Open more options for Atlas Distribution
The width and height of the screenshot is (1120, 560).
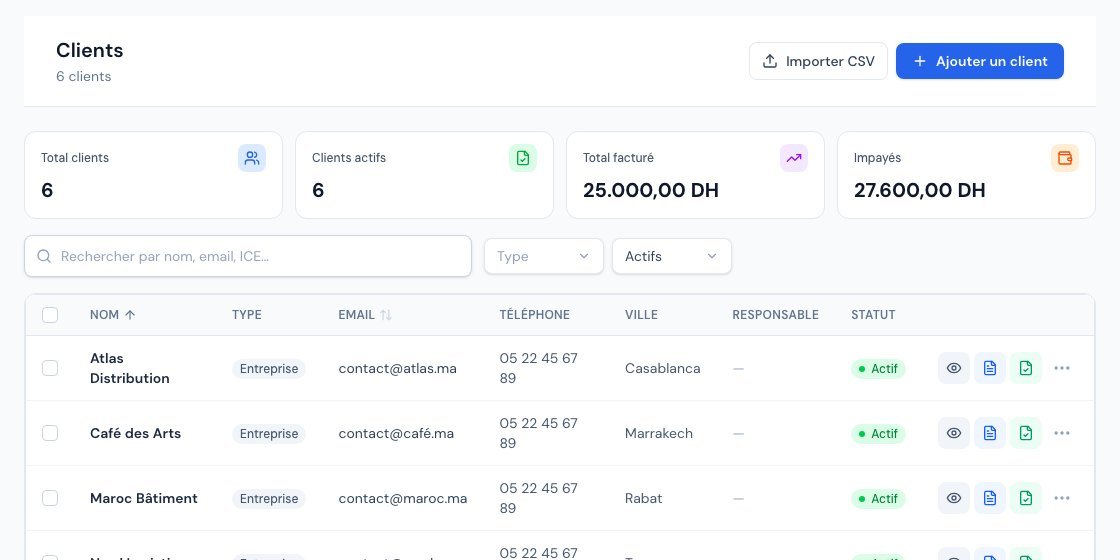click(1061, 368)
